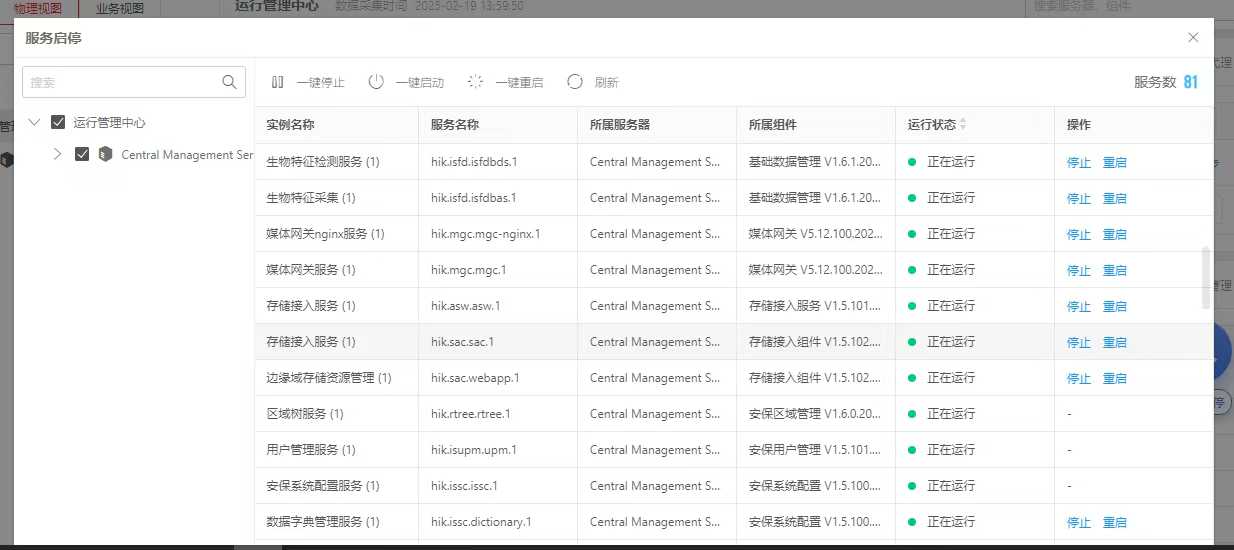Stop the 媒体网关服务 (hik.mgc.mgc.1)
Screen dimensions: 1234x550
click(x=1079, y=270)
